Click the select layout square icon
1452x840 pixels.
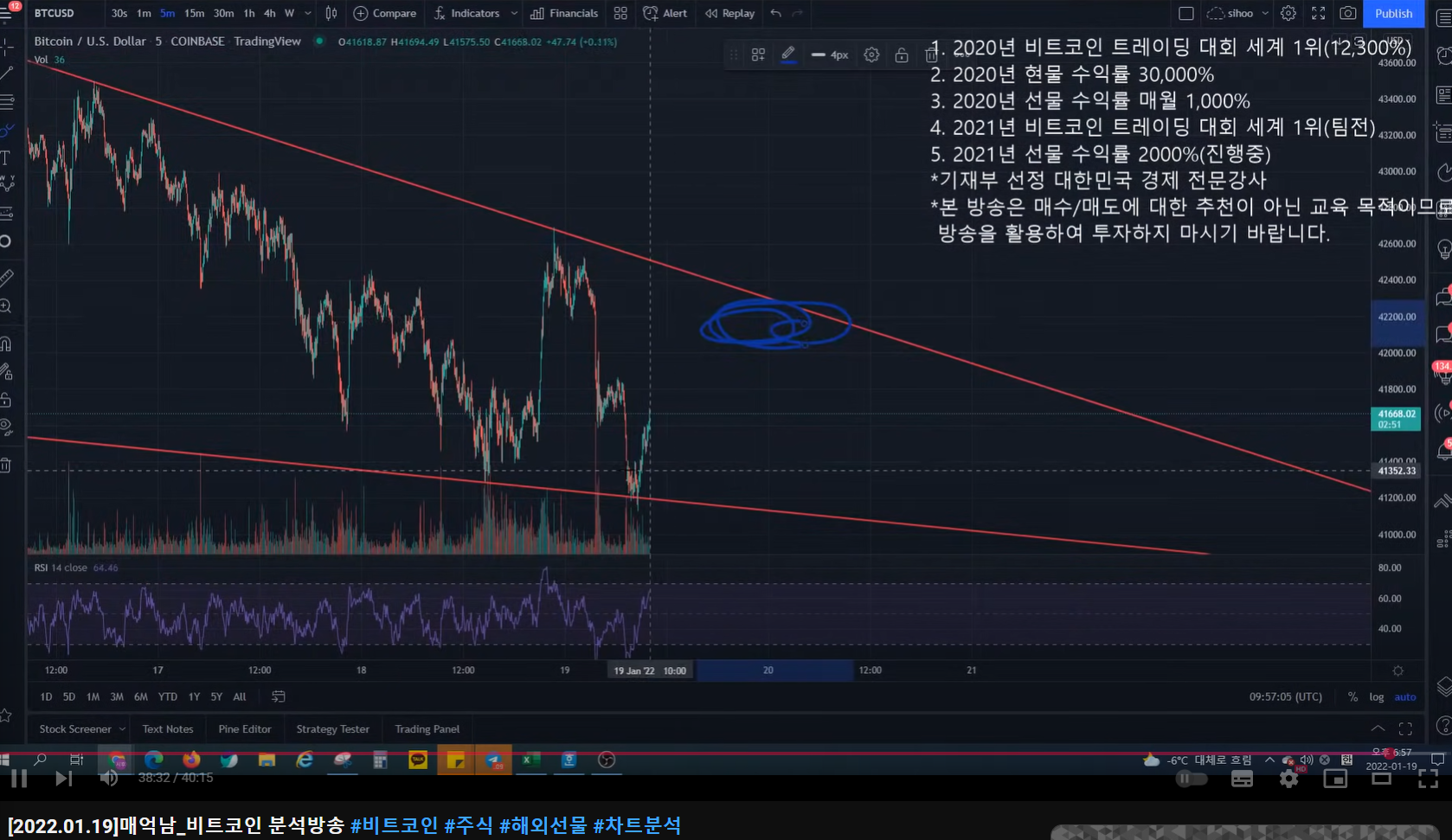(1186, 13)
